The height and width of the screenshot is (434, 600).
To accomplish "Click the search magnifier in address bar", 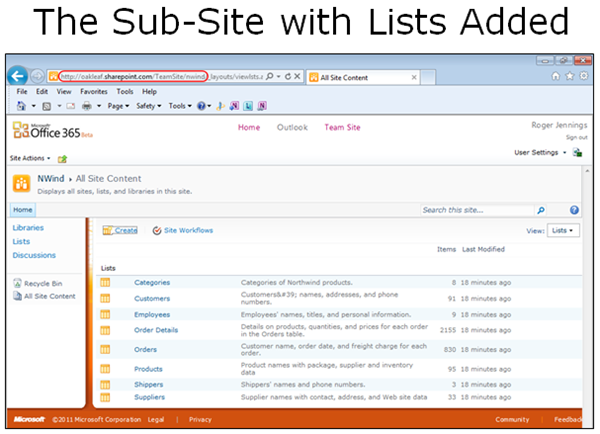I will pyautogui.click(x=270, y=77).
